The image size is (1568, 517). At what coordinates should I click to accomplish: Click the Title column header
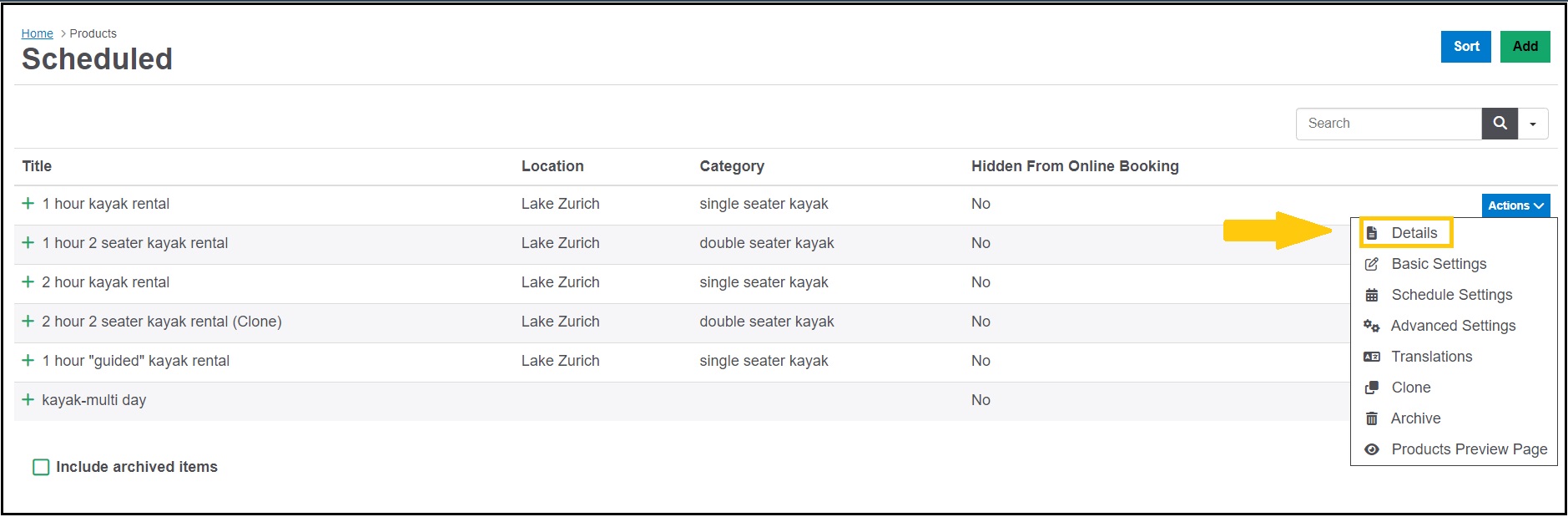point(37,166)
